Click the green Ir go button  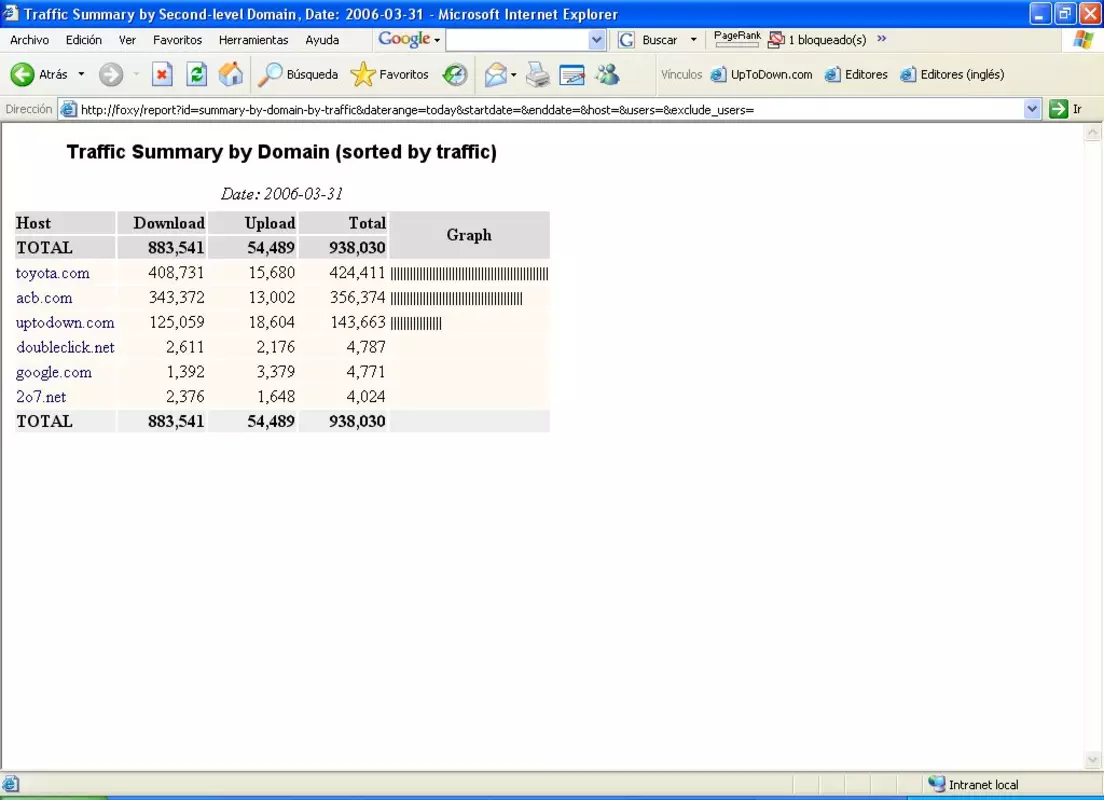[x=1058, y=109]
